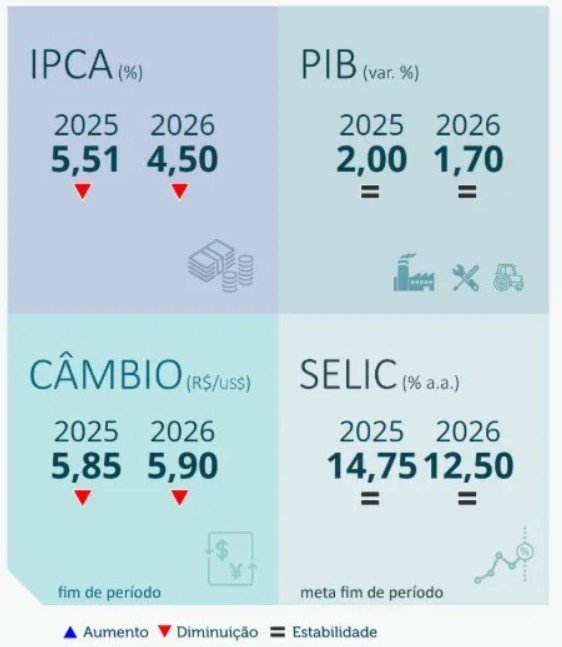Click red down arrow under Câmbio 5,85
Viewport: 562px width, 647px height.
coord(83,498)
